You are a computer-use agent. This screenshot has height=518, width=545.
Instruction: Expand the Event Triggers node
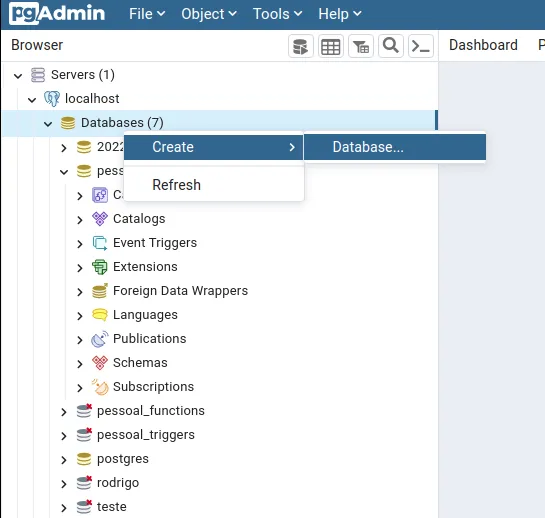click(x=80, y=244)
